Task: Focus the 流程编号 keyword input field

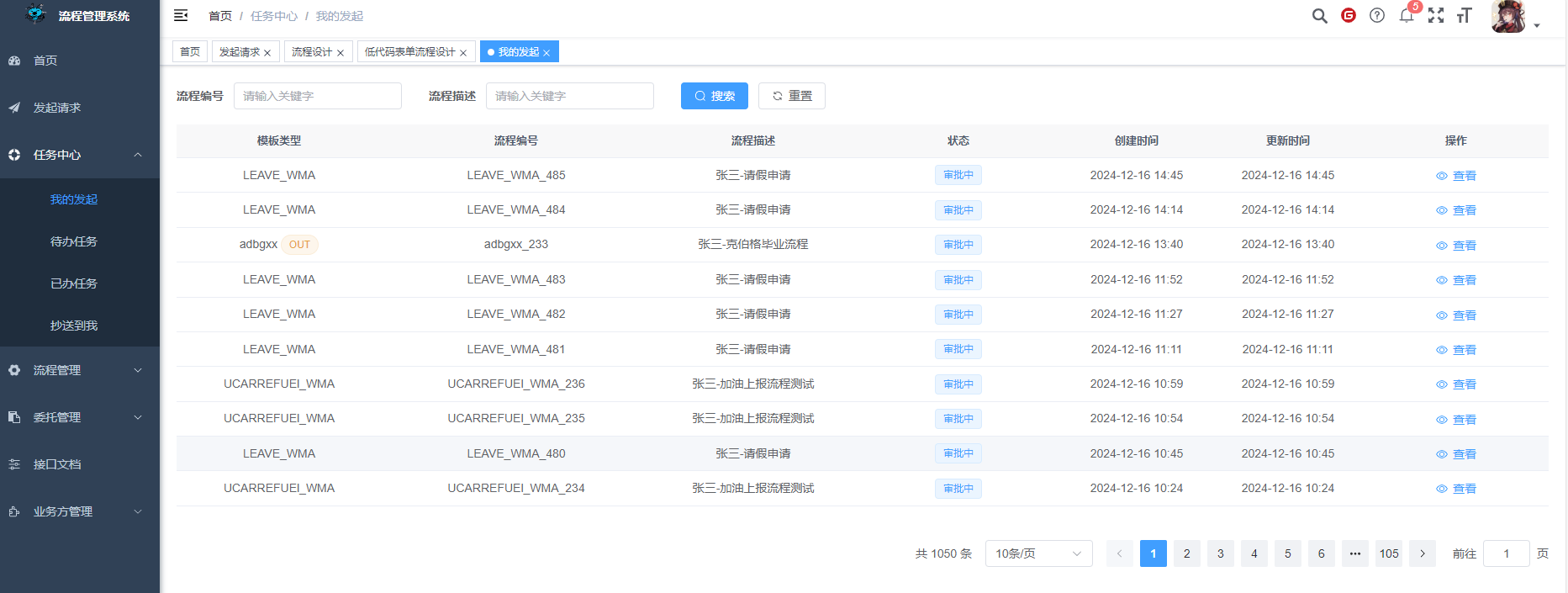Action: 317,96
